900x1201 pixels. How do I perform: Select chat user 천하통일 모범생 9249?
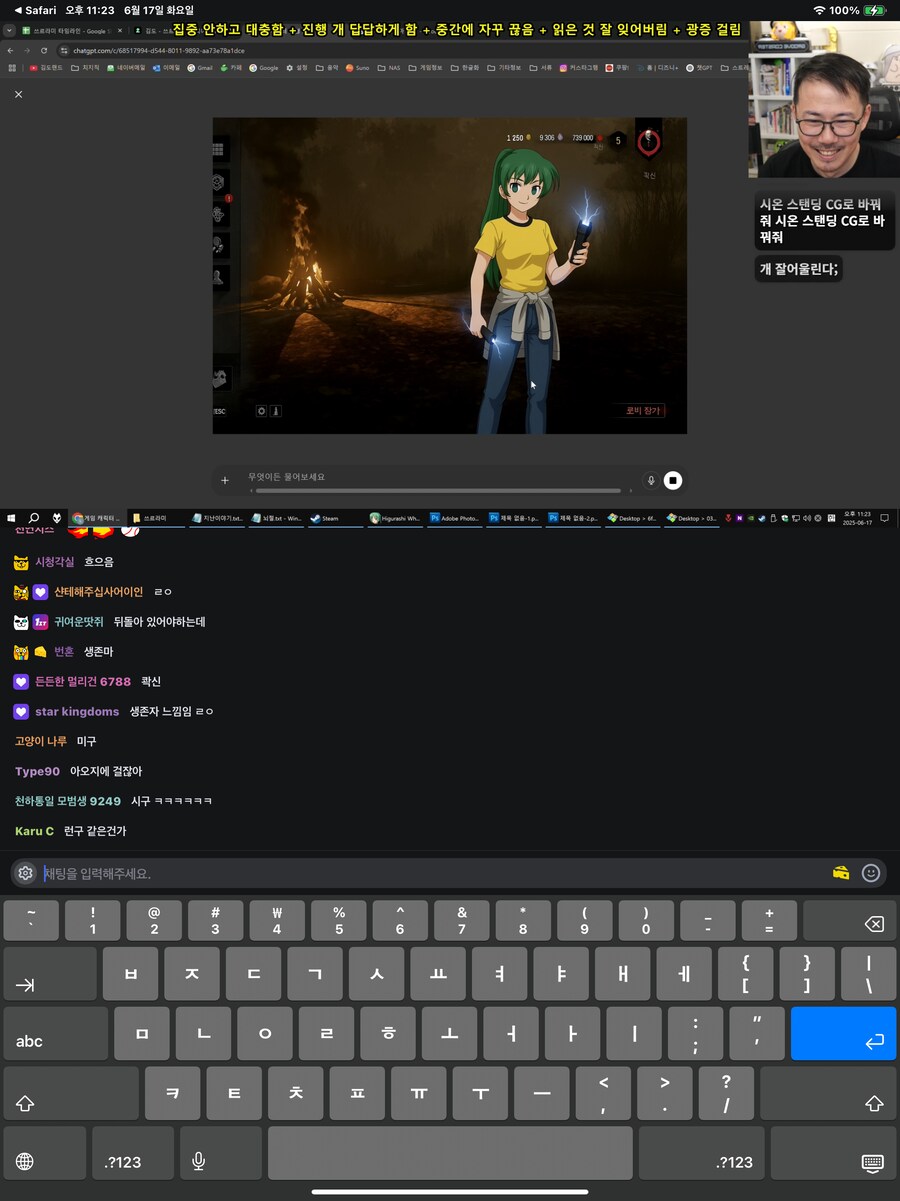click(x=68, y=801)
